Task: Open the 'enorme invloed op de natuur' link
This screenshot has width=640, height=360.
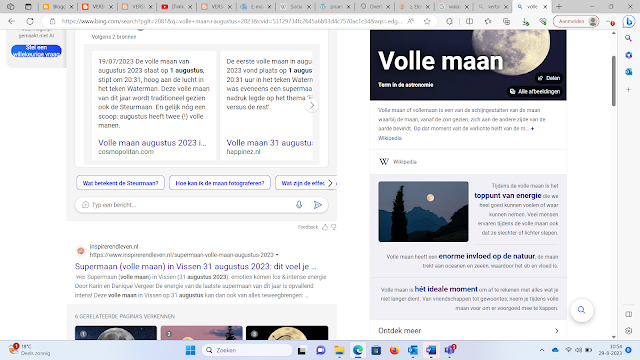Action: click(487, 256)
